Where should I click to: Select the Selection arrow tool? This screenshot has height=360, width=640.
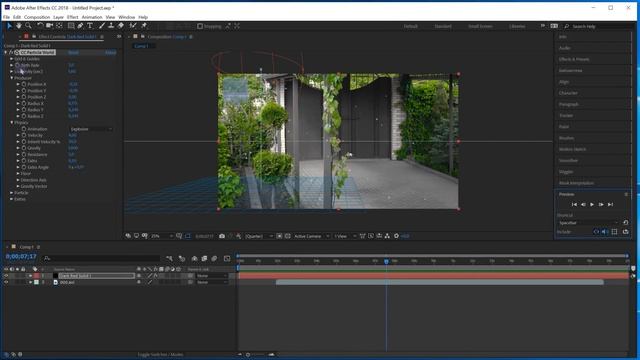point(9,26)
